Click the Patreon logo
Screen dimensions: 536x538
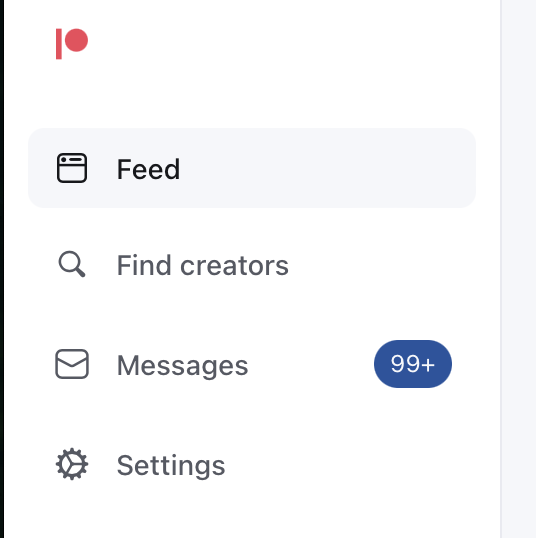click(x=72, y=44)
